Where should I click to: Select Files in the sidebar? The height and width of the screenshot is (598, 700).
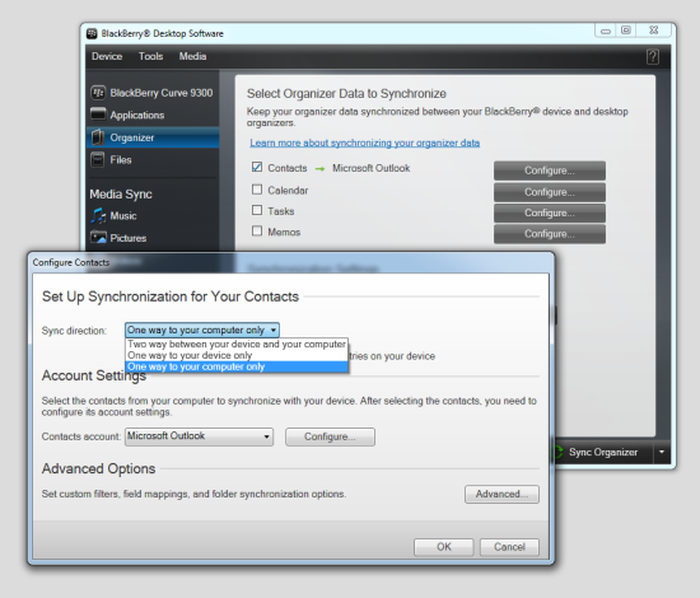(152, 160)
